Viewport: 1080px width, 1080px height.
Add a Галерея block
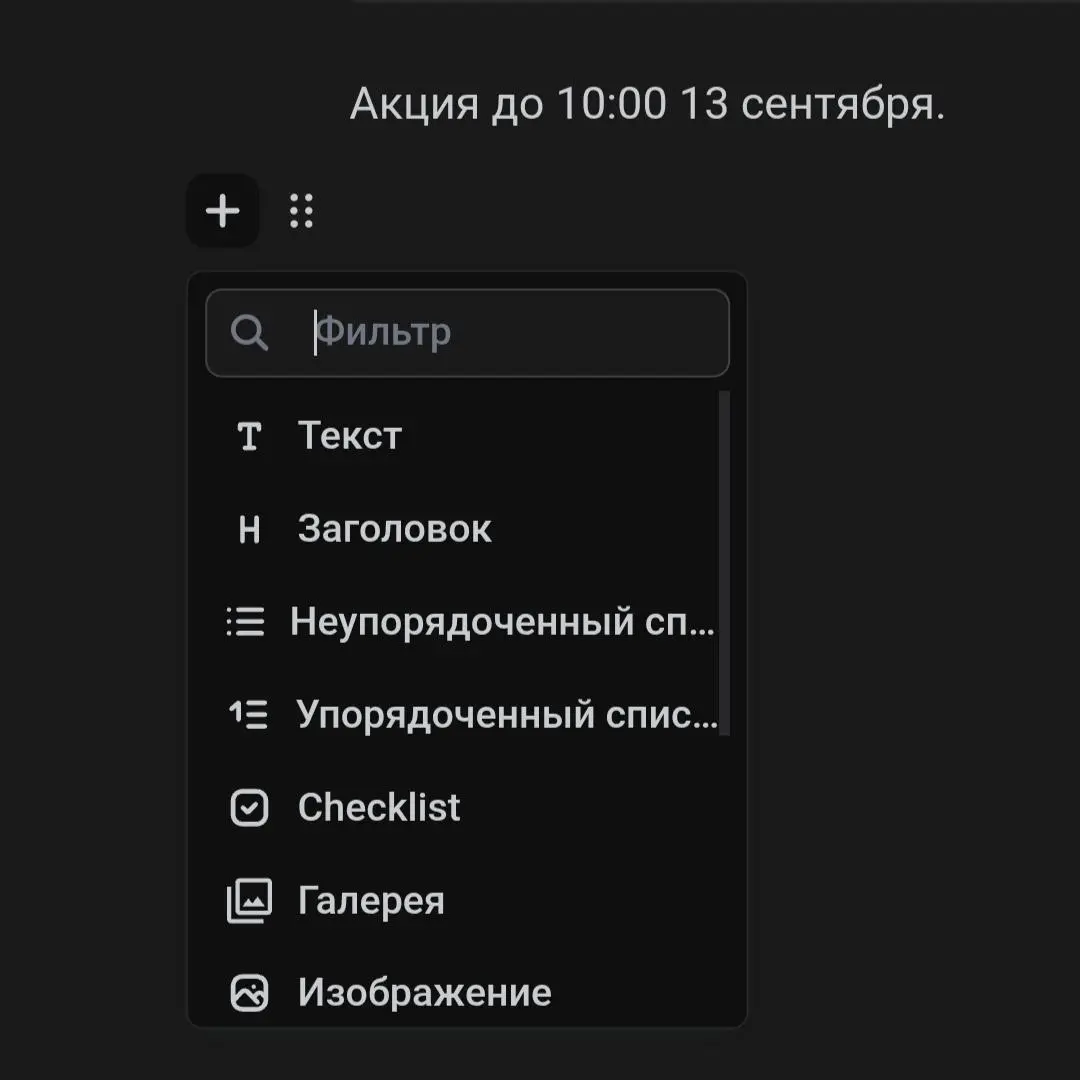tap(371, 901)
